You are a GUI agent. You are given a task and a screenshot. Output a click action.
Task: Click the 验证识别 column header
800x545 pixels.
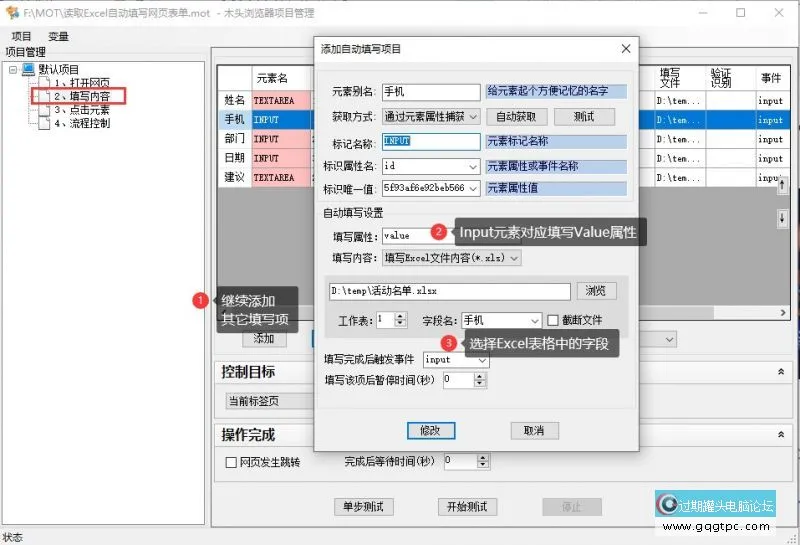[730, 79]
